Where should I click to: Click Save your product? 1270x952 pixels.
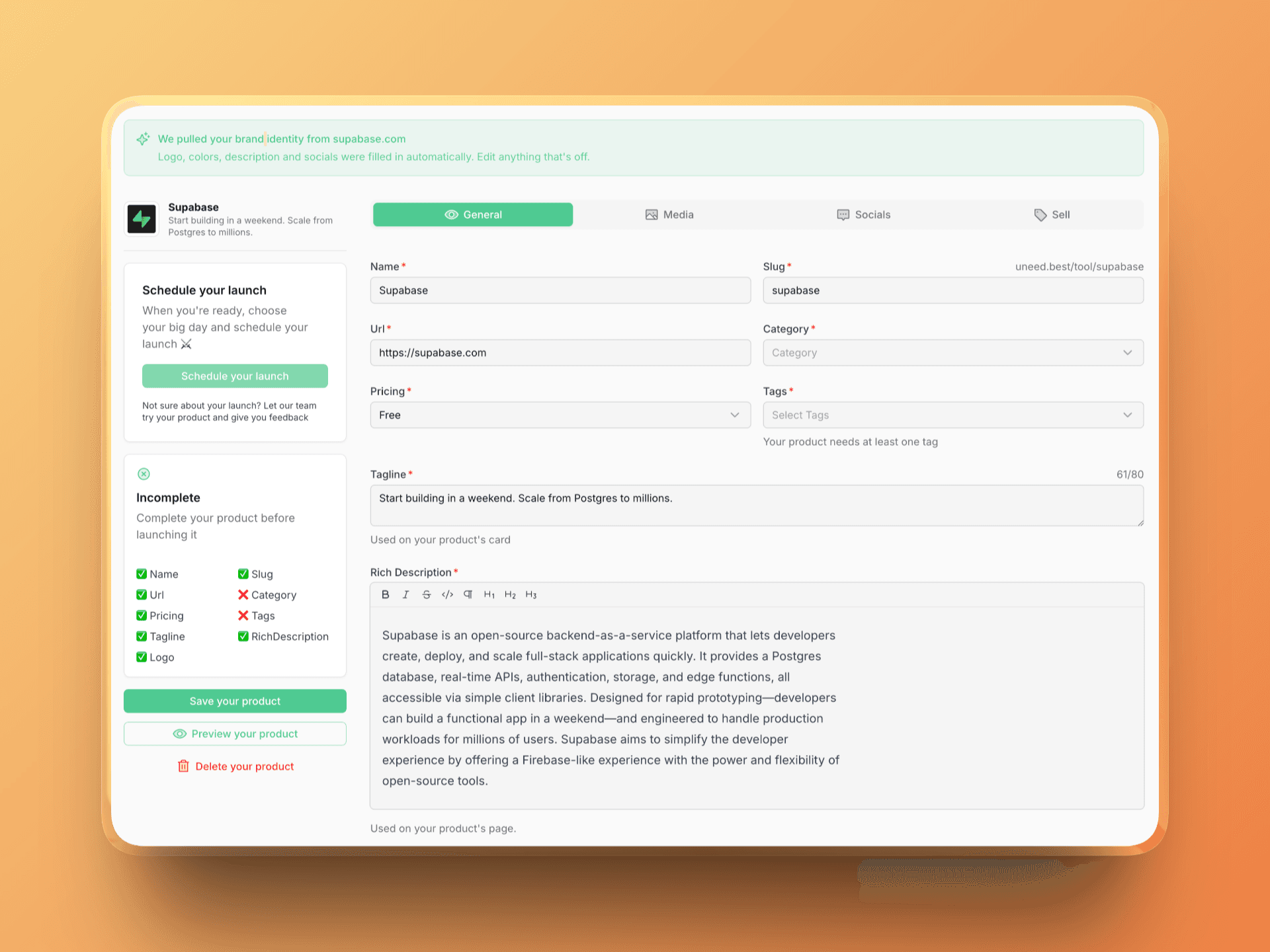point(235,701)
